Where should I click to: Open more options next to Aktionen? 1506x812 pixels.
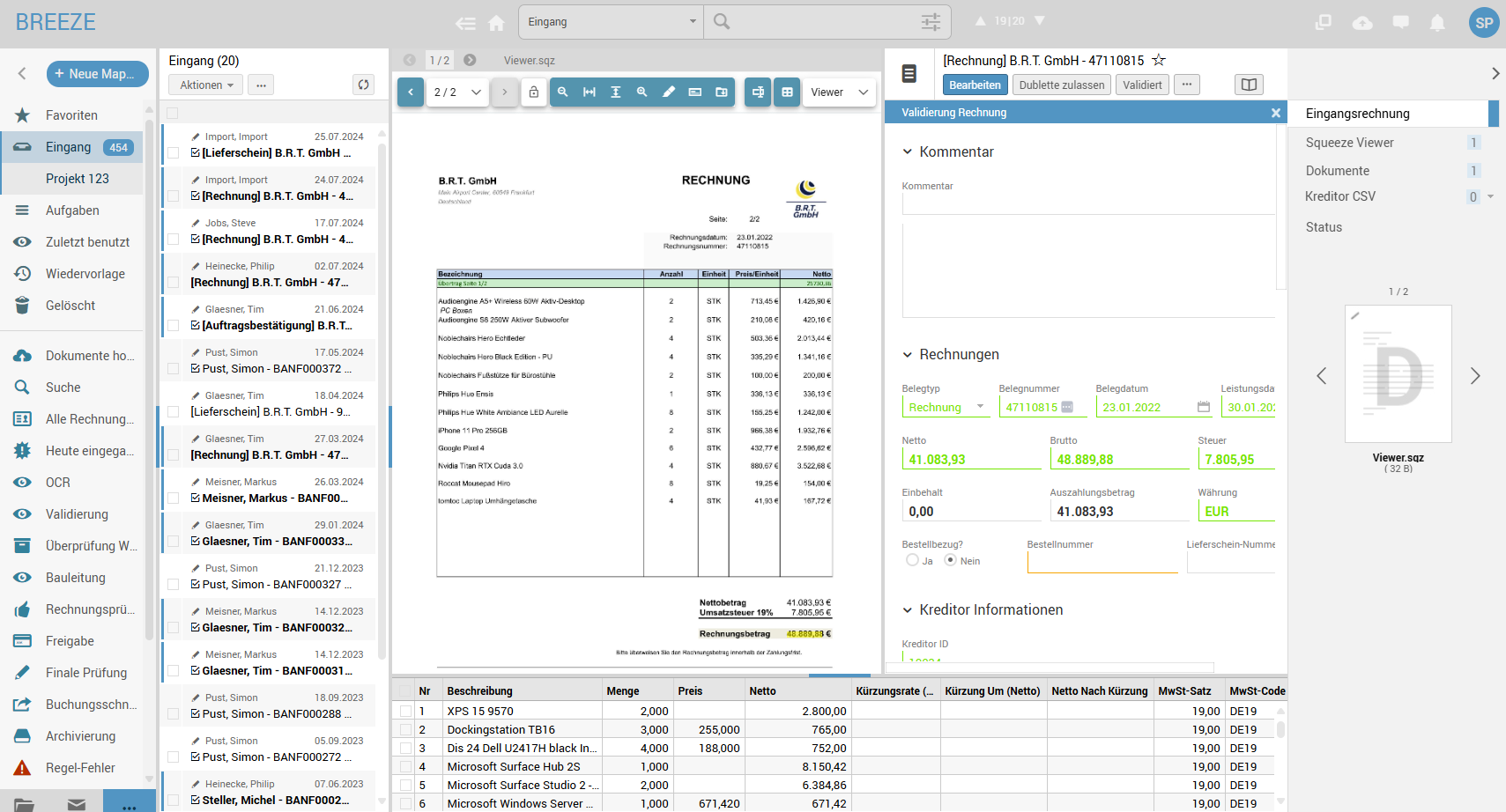(261, 85)
